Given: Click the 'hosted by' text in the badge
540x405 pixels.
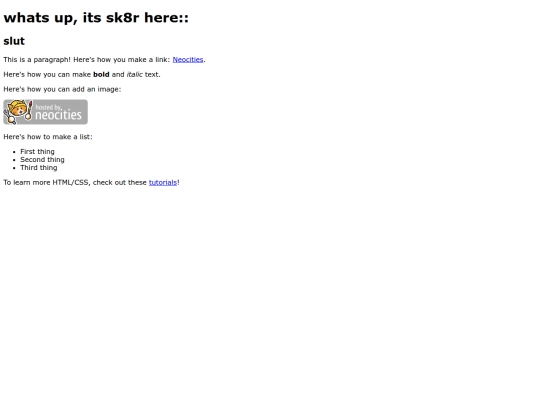Looking at the screenshot, I should [x=48, y=107].
